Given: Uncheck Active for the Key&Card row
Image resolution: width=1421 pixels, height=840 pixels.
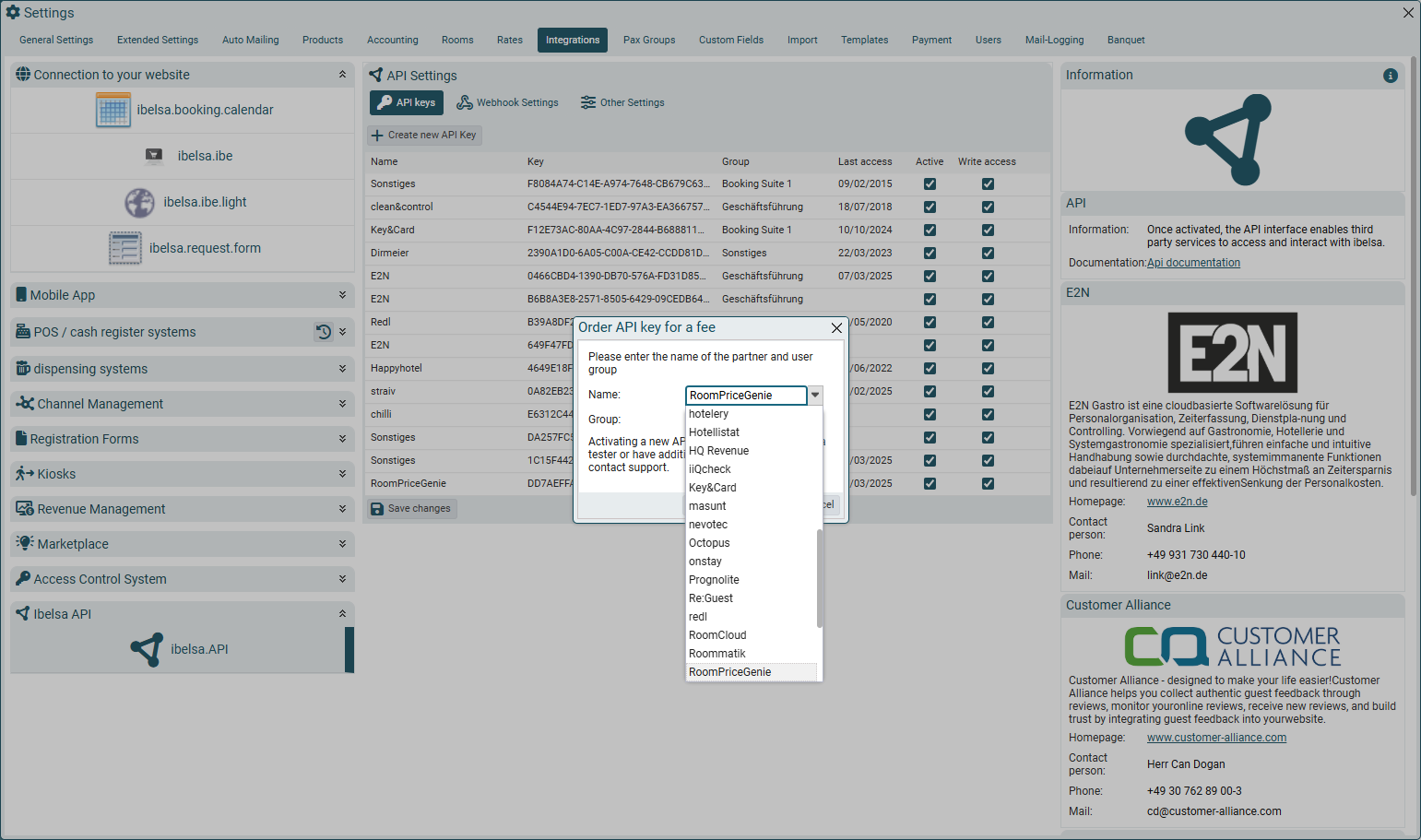Looking at the screenshot, I should tap(930, 230).
